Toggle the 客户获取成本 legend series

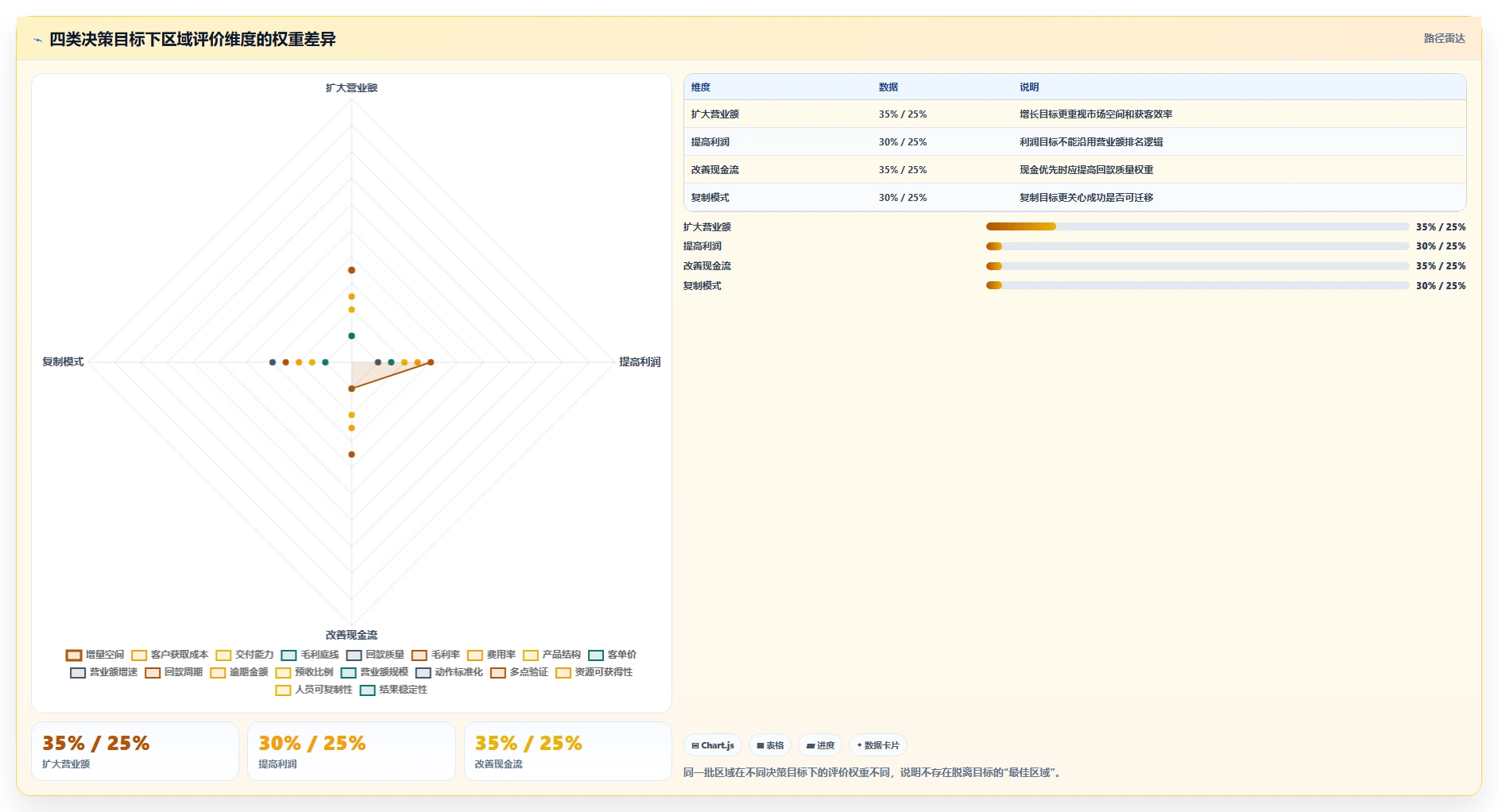point(169,655)
